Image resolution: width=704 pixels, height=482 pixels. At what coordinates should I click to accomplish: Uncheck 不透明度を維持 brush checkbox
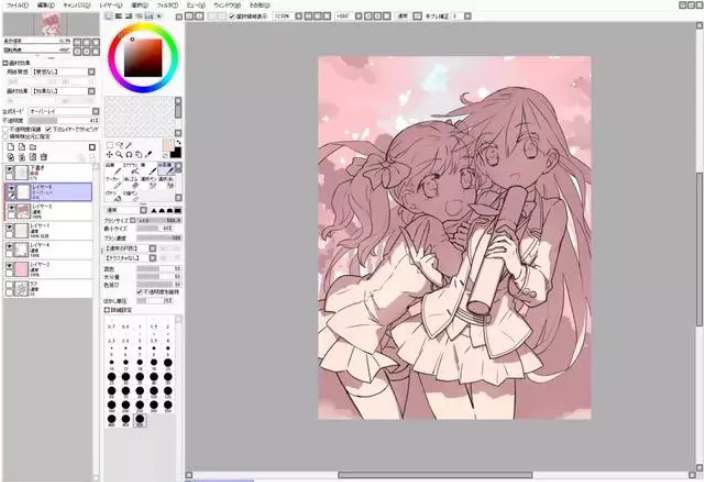click(x=140, y=292)
